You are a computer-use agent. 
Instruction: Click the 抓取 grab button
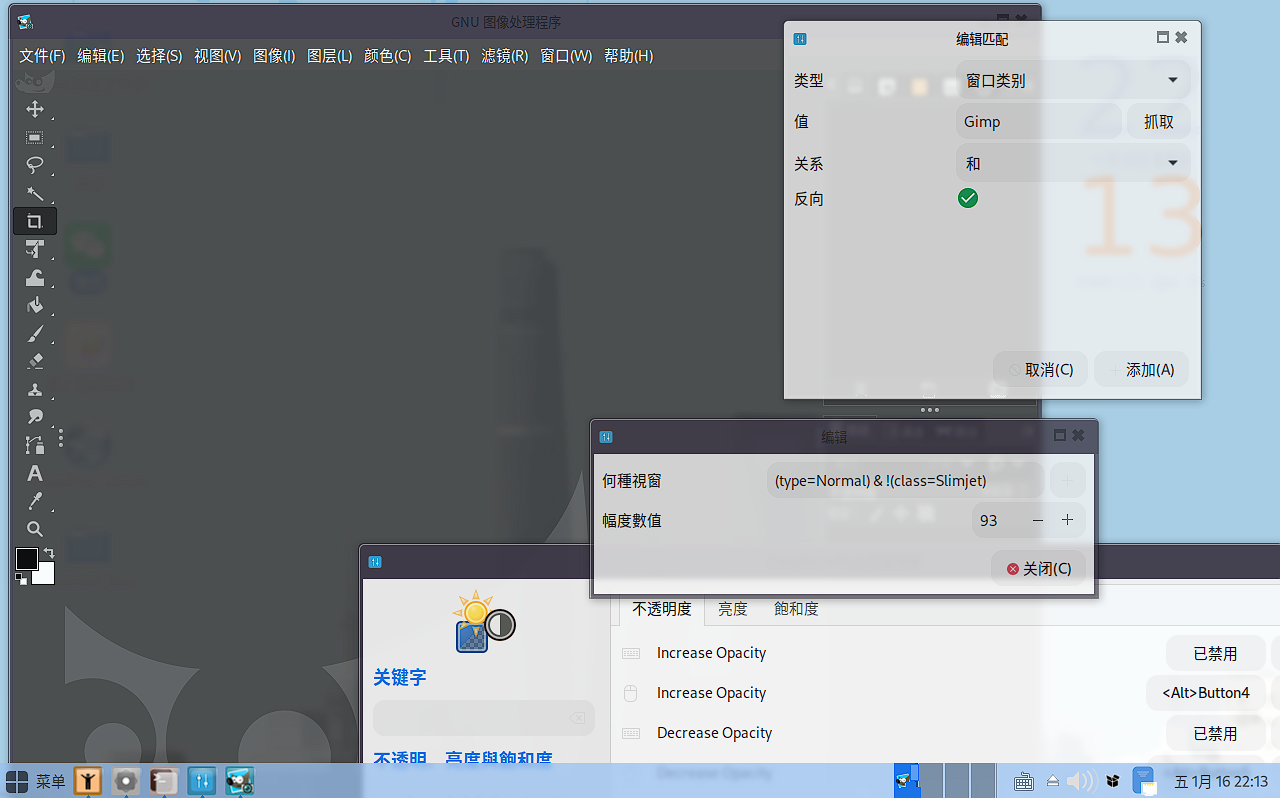[x=1159, y=121]
